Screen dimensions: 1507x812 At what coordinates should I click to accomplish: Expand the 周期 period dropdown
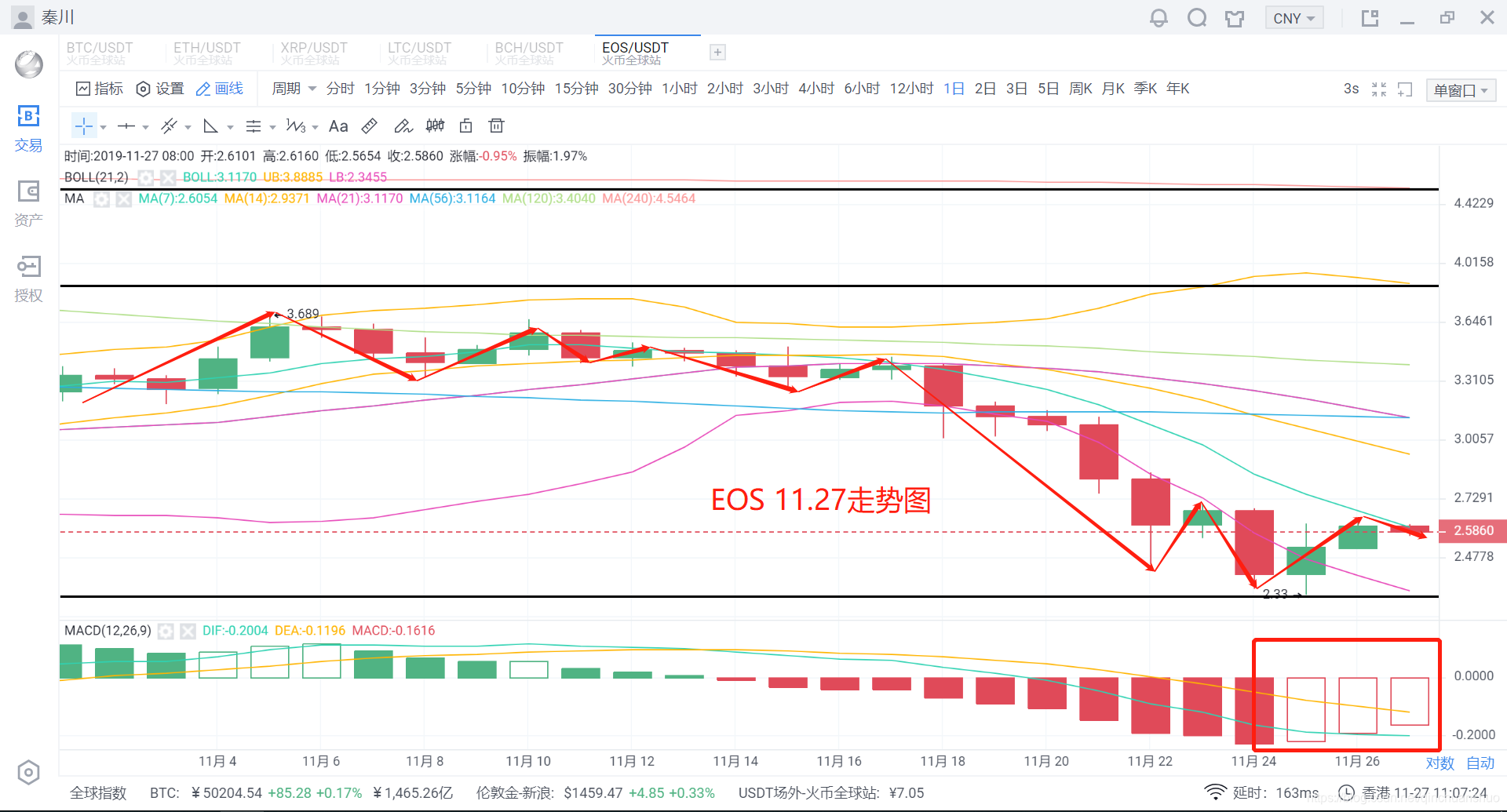(x=294, y=89)
